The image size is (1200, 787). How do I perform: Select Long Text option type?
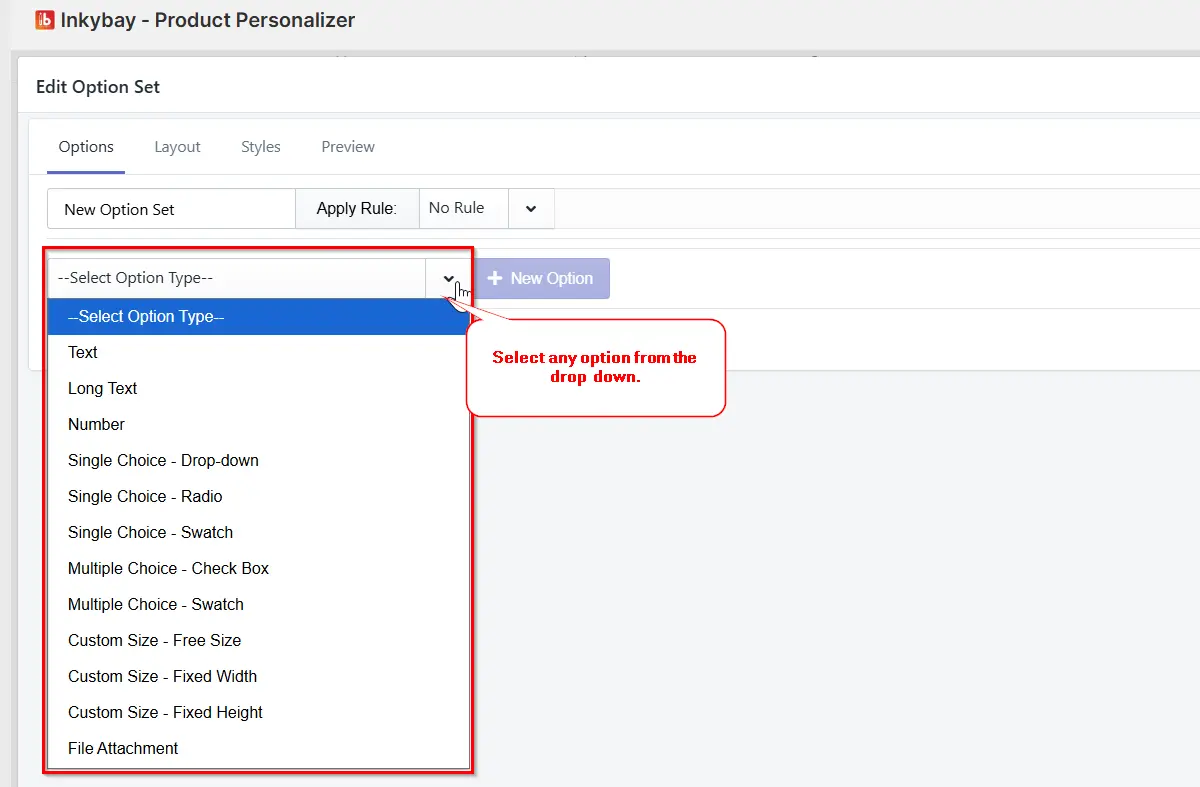click(x=258, y=388)
